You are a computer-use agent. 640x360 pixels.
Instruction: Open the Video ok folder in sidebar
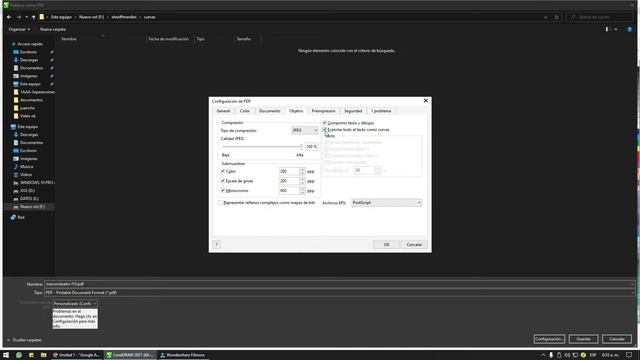28,116
